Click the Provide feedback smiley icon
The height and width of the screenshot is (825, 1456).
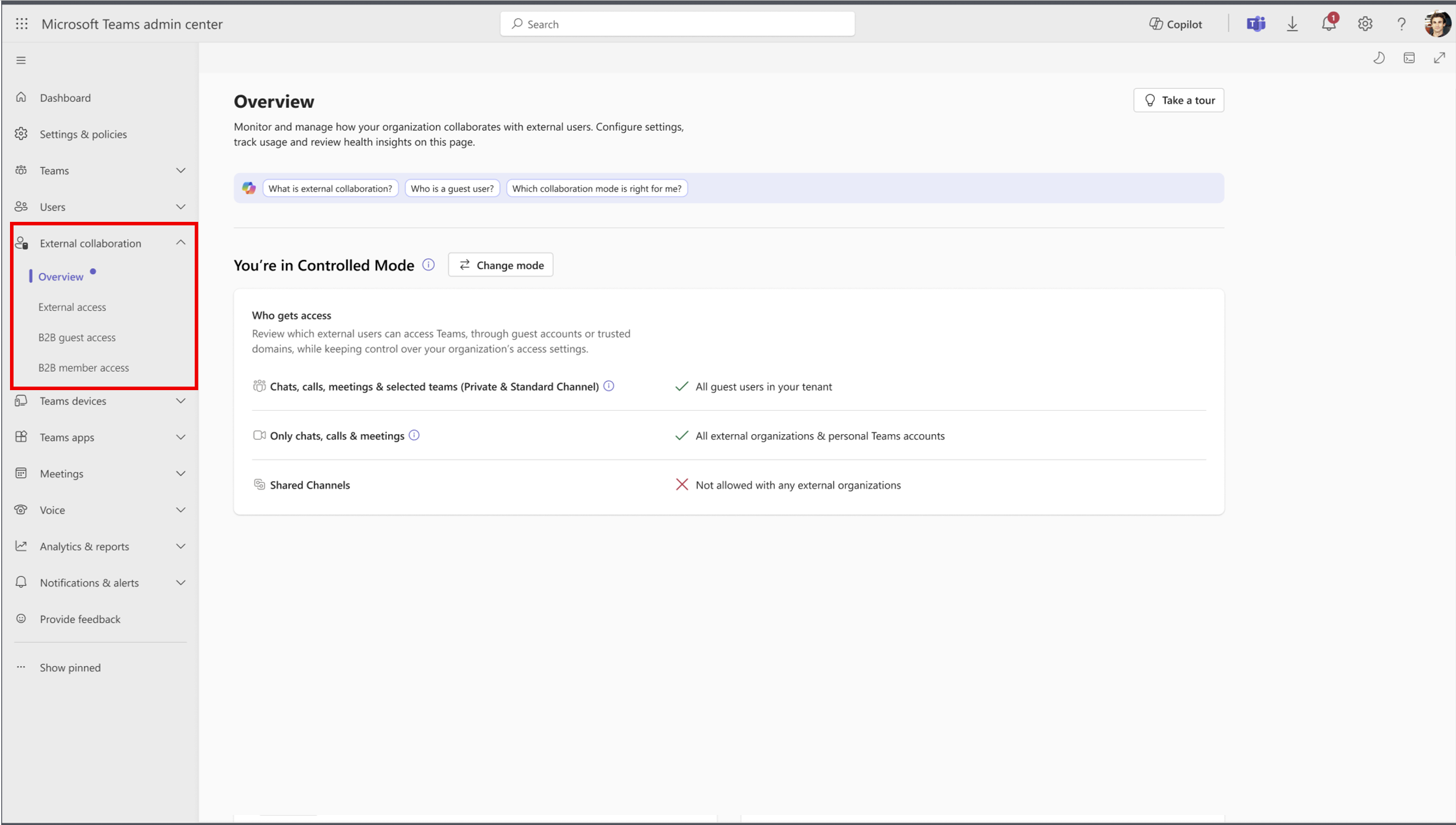21,618
